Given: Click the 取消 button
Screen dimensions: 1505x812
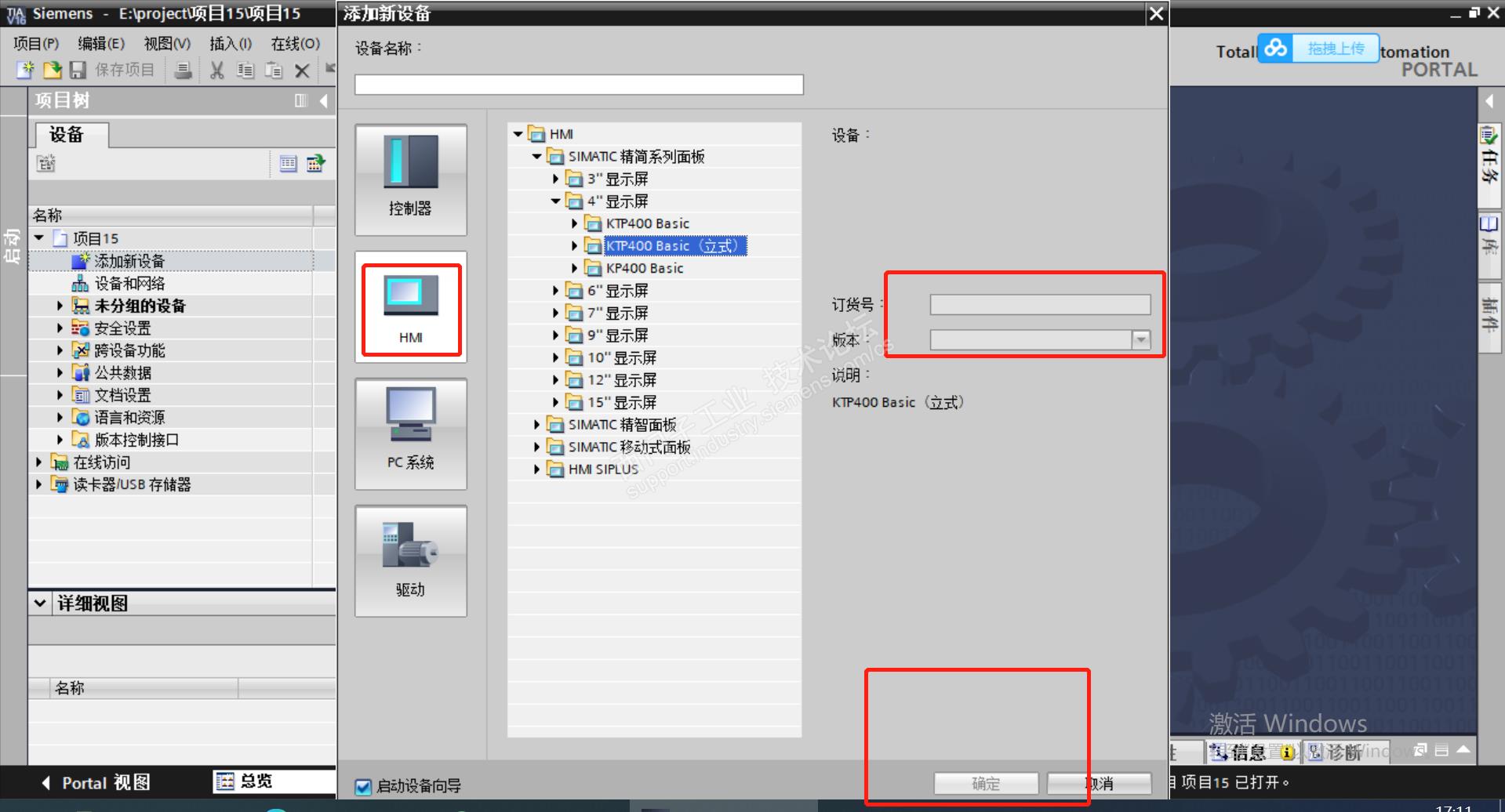Looking at the screenshot, I should [x=1099, y=783].
